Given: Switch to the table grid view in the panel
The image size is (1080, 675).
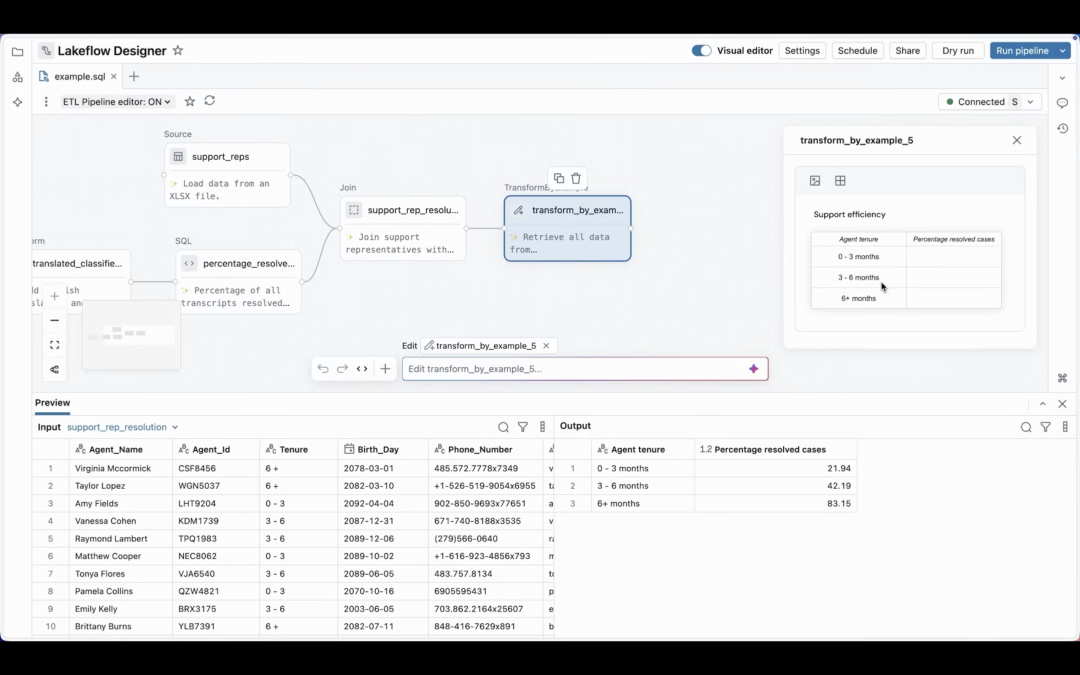Looking at the screenshot, I should click(840, 180).
